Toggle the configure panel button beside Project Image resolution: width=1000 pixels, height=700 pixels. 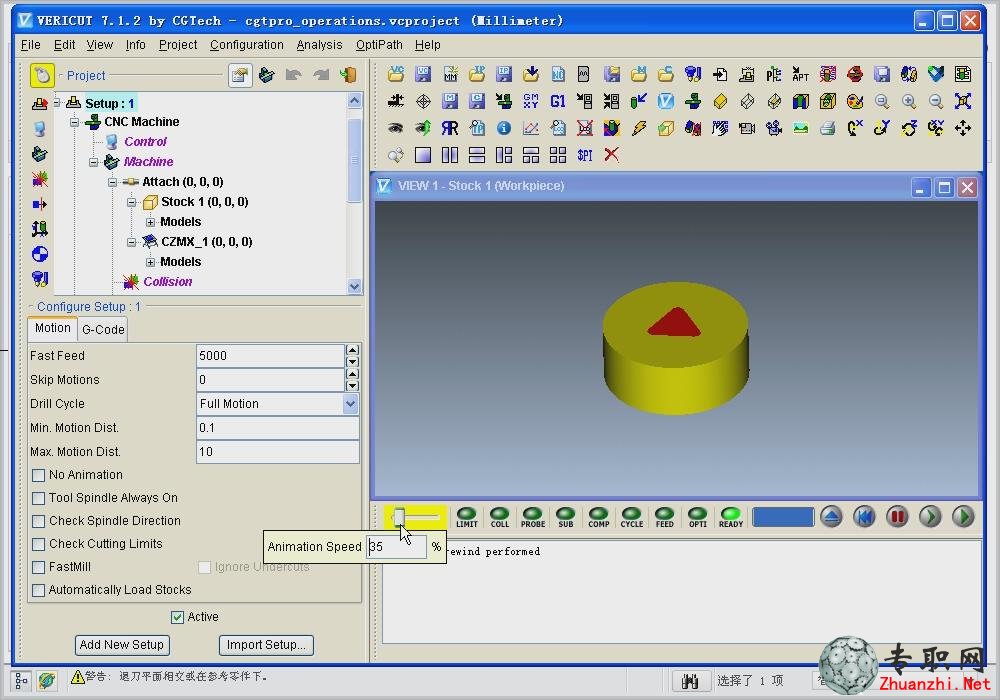coord(240,75)
